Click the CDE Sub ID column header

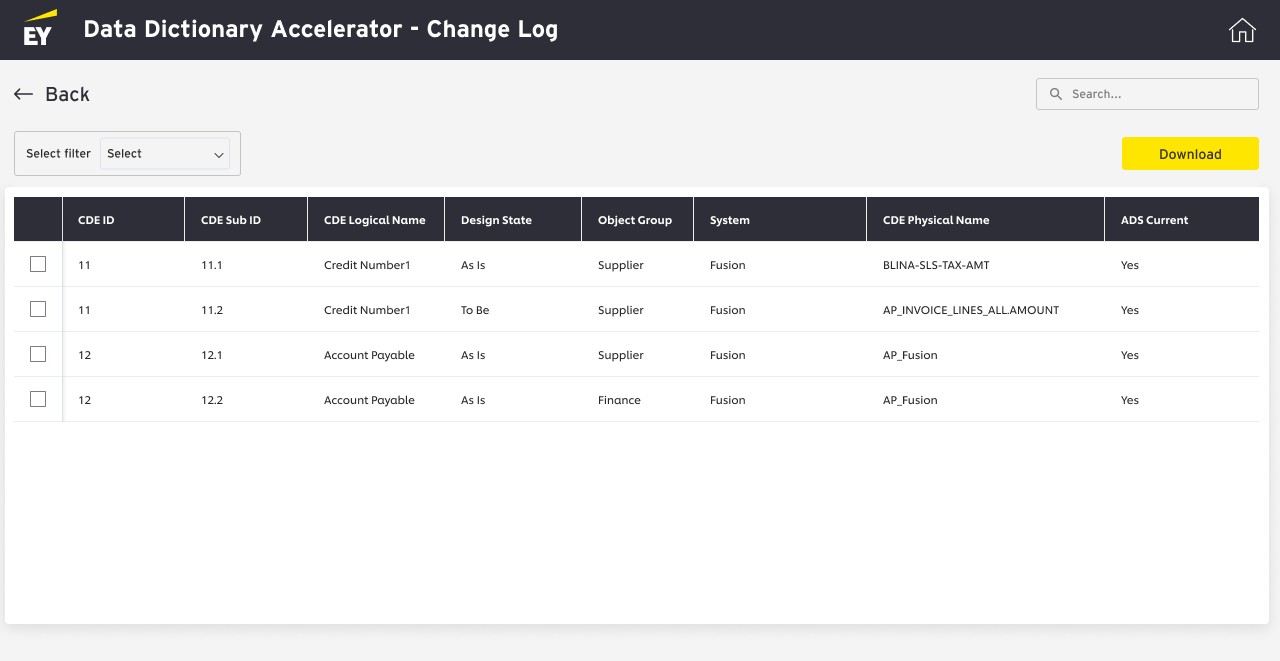[x=231, y=220]
